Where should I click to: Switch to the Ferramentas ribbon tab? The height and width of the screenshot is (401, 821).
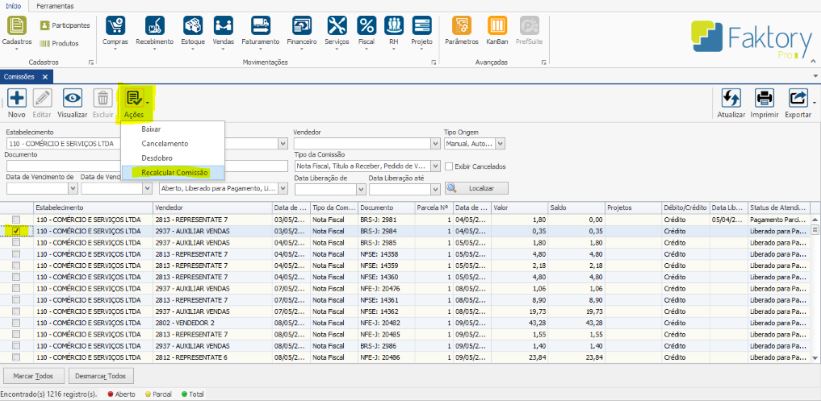click(x=53, y=6)
